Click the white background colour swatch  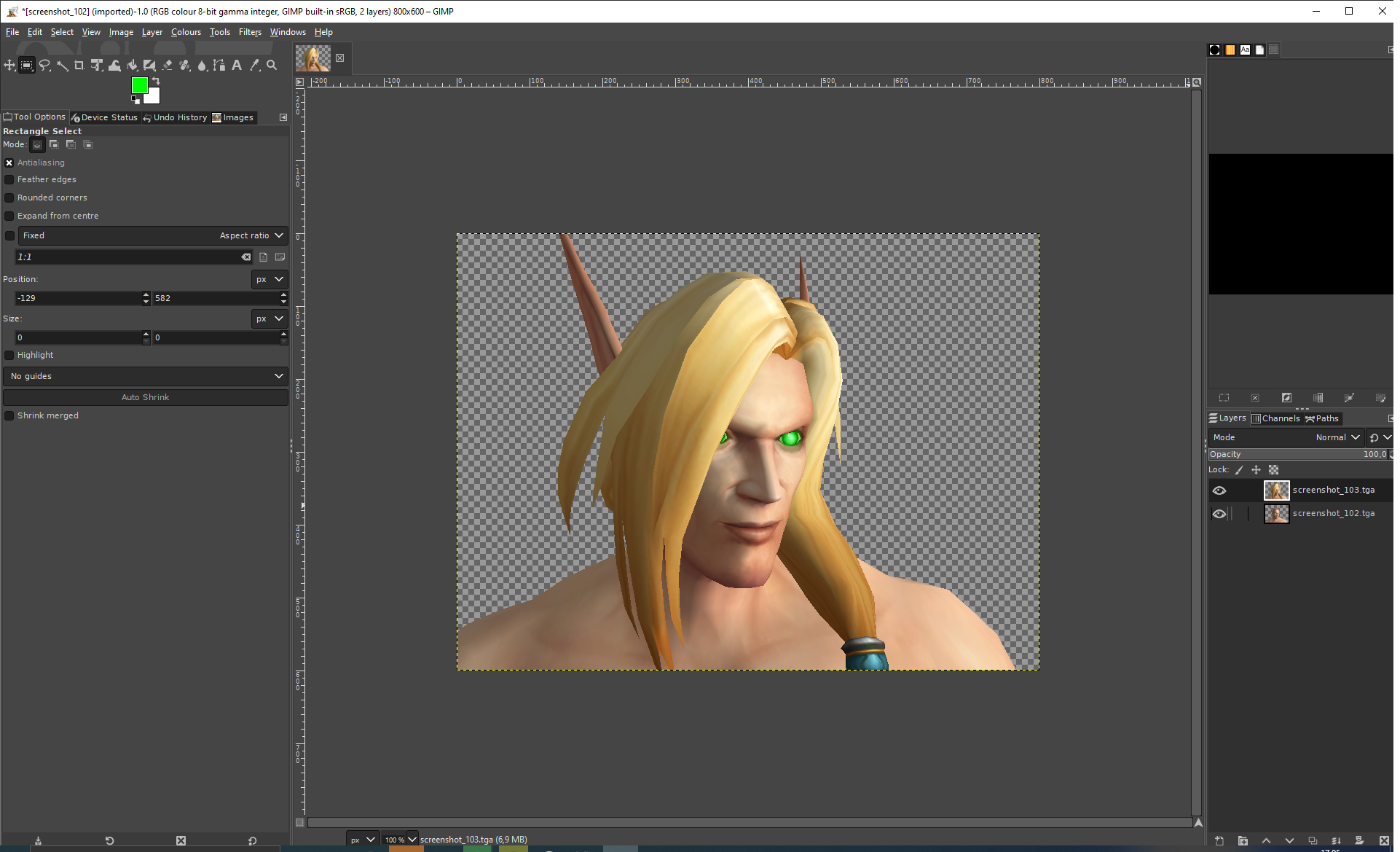153,98
